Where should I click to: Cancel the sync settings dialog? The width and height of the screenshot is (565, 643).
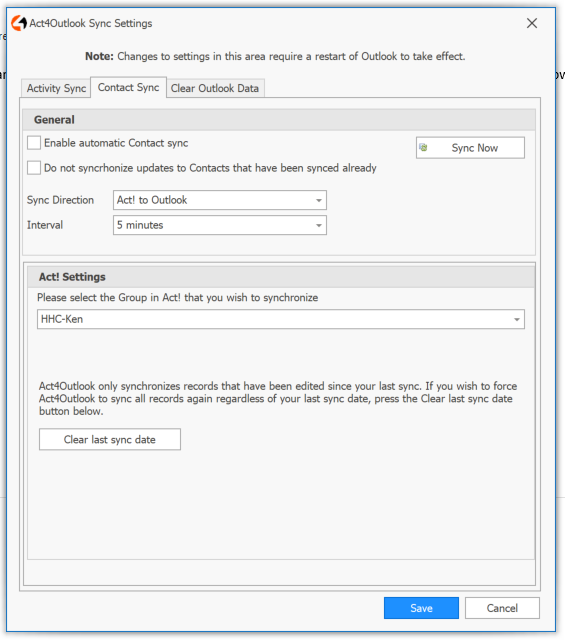tap(502, 608)
